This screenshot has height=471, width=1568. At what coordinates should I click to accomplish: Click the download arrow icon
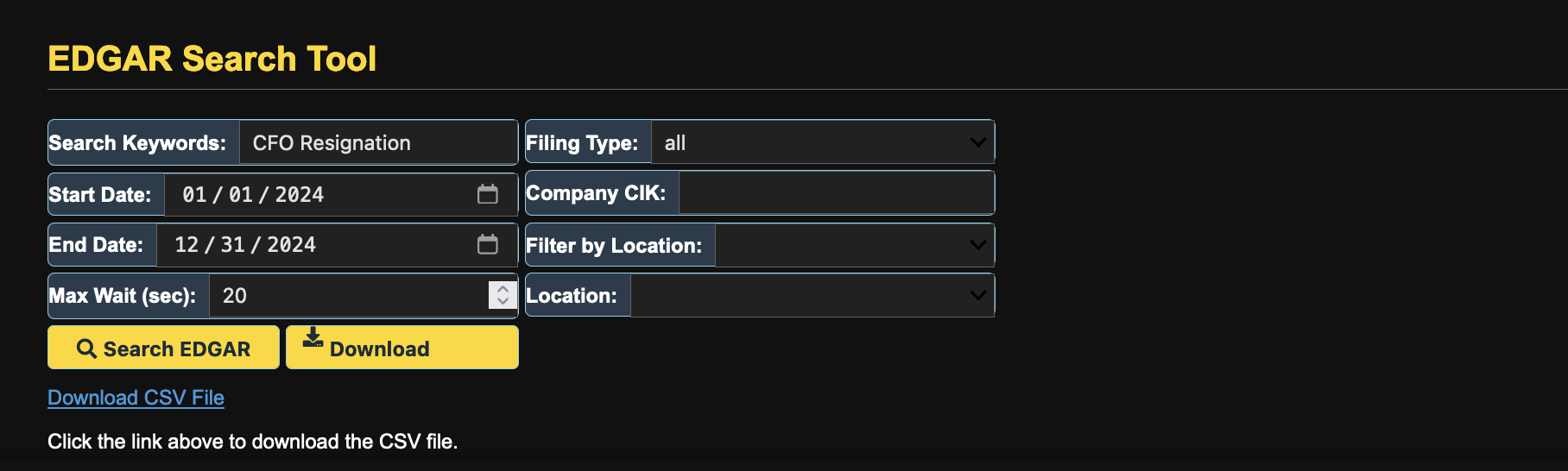tap(313, 337)
